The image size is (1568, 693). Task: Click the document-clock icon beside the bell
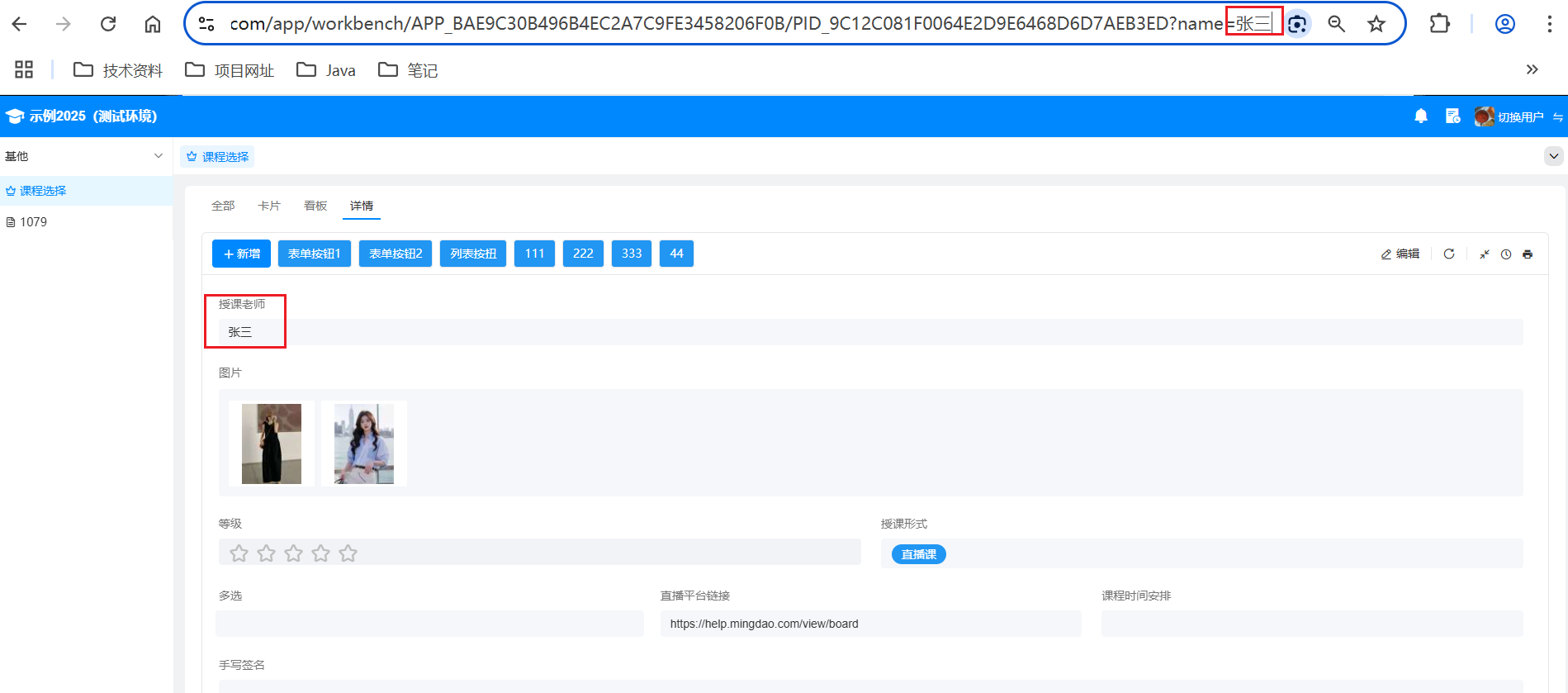point(1452,116)
